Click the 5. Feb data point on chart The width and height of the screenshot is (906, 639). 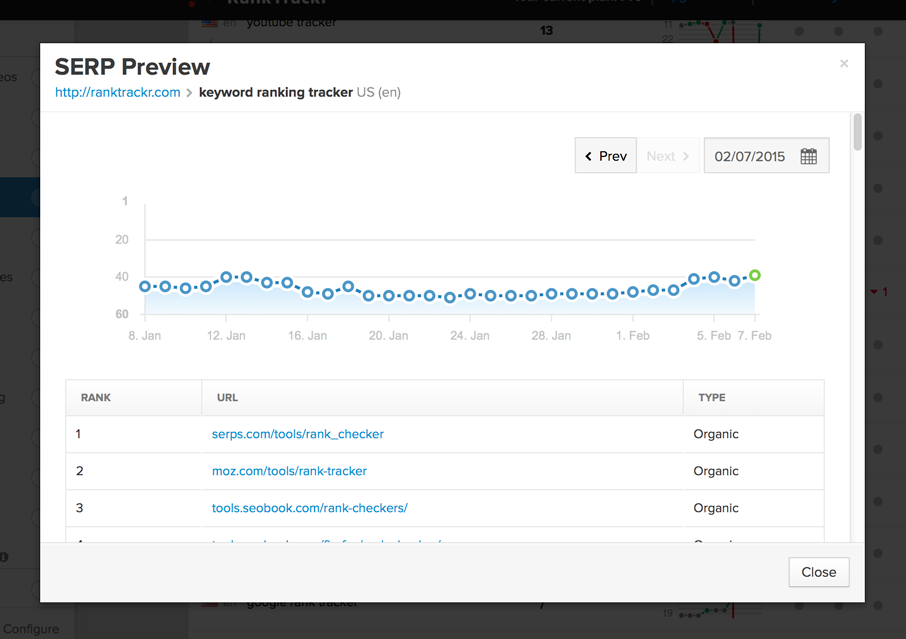[x=714, y=277]
